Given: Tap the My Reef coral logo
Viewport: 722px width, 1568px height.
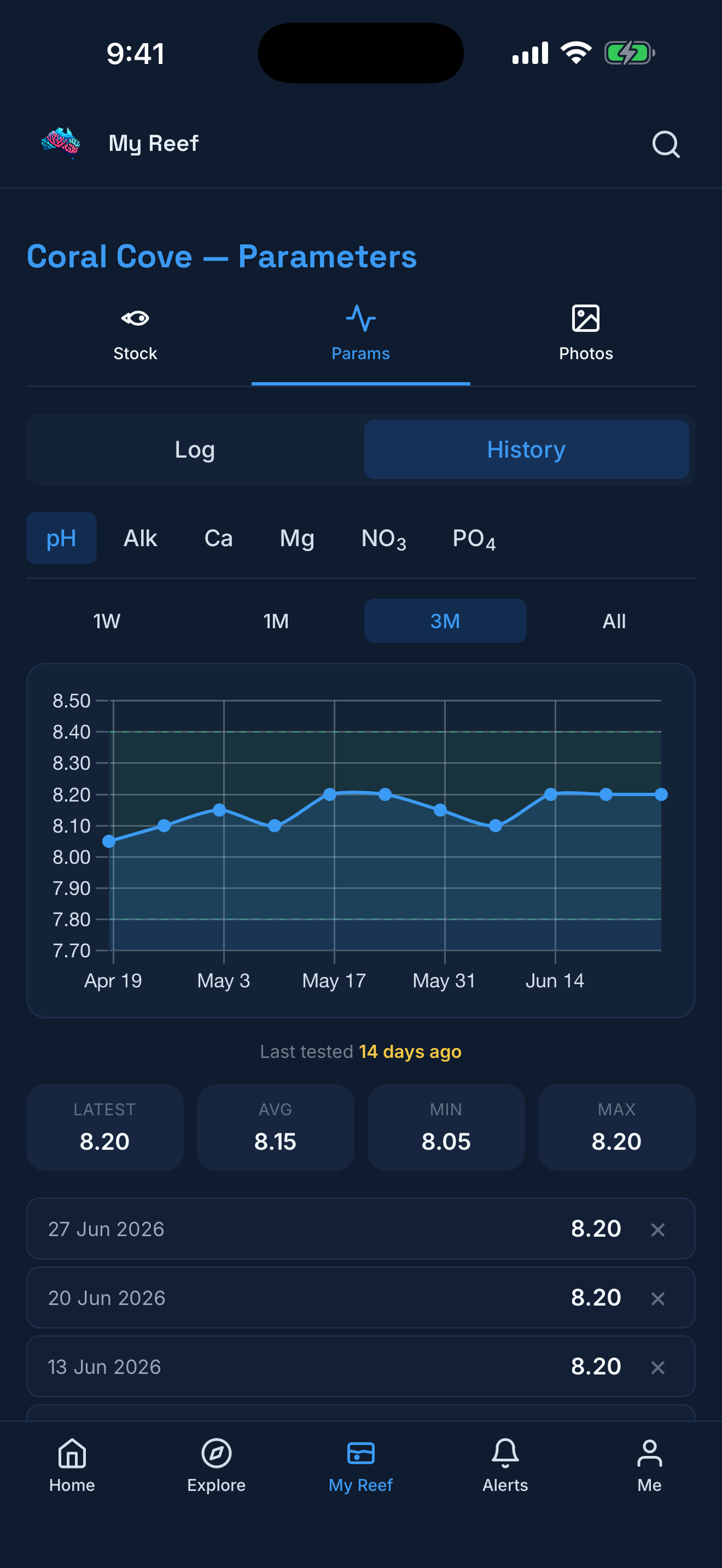Looking at the screenshot, I should [x=60, y=143].
